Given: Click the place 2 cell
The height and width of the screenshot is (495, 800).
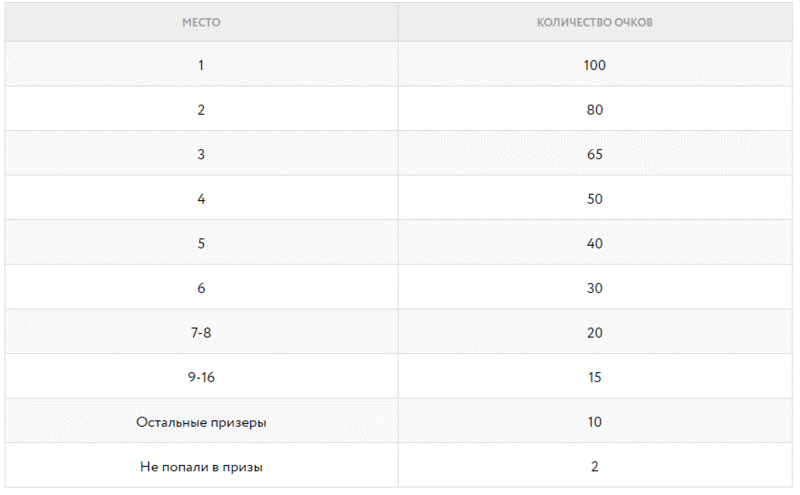Looking at the screenshot, I should [201, 109].
